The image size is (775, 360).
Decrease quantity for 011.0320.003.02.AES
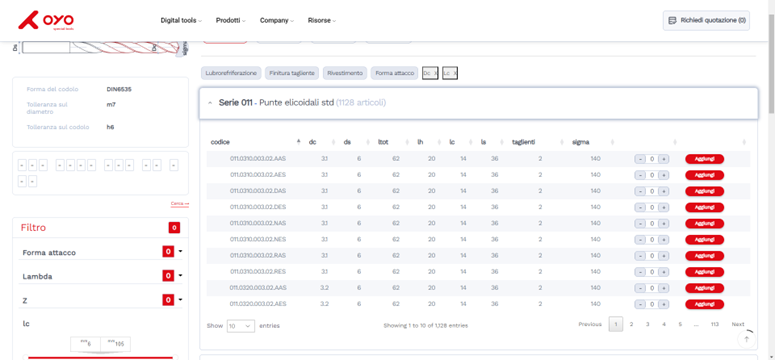click(640, 304)
